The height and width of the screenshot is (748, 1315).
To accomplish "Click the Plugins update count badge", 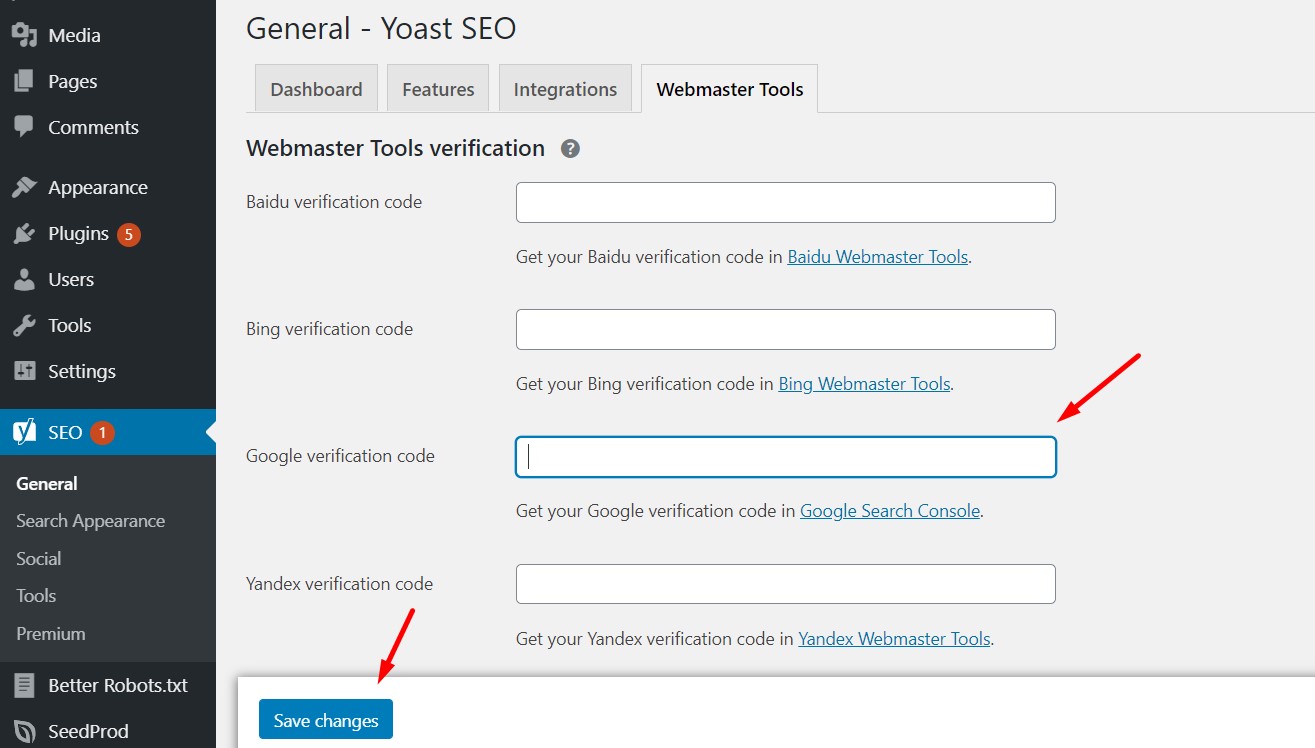I will (x=128, y=235).
